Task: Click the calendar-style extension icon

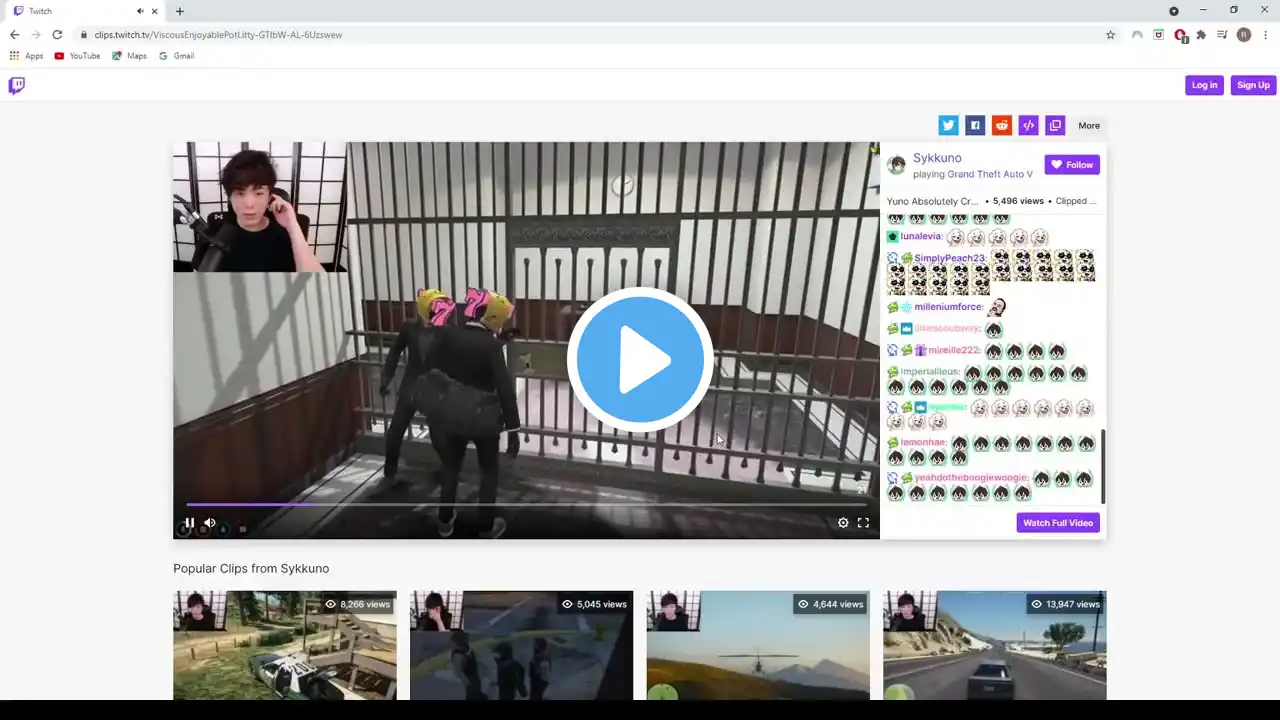Action: coord(1158,35)
